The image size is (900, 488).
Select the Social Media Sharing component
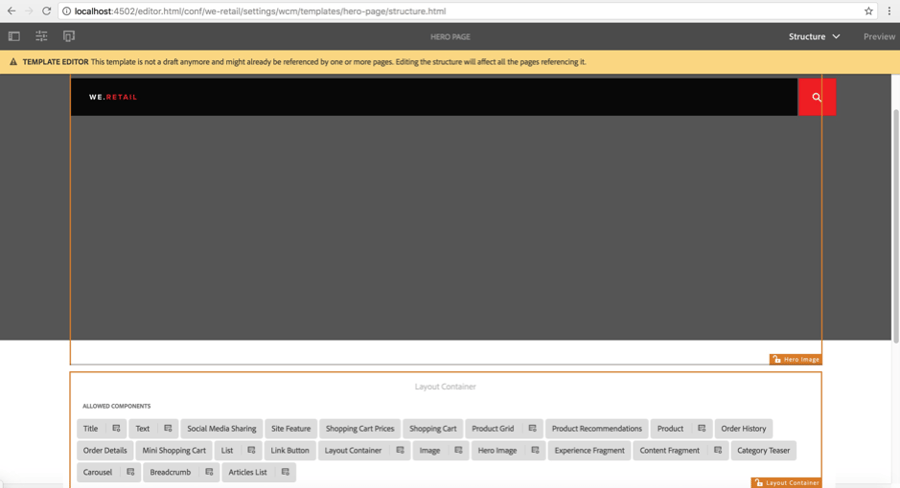coord(222,428)
